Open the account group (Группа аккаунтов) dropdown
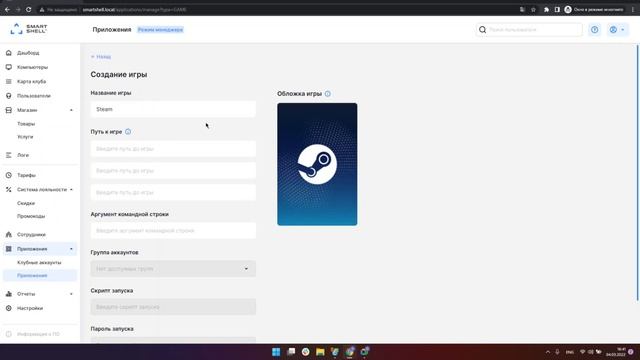Screen dimensions: 640x360 coord(173,269)
